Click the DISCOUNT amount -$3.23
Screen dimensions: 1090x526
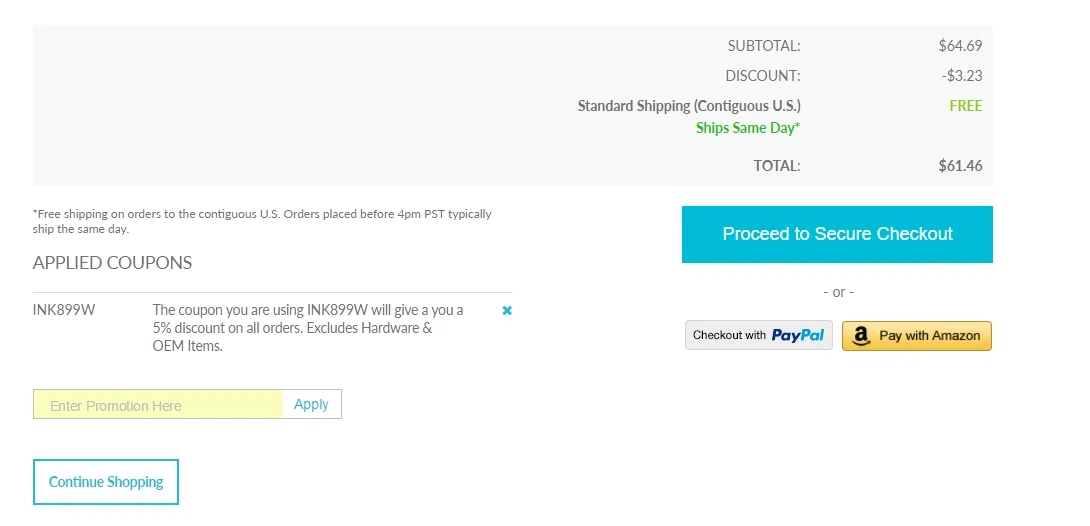962,76
